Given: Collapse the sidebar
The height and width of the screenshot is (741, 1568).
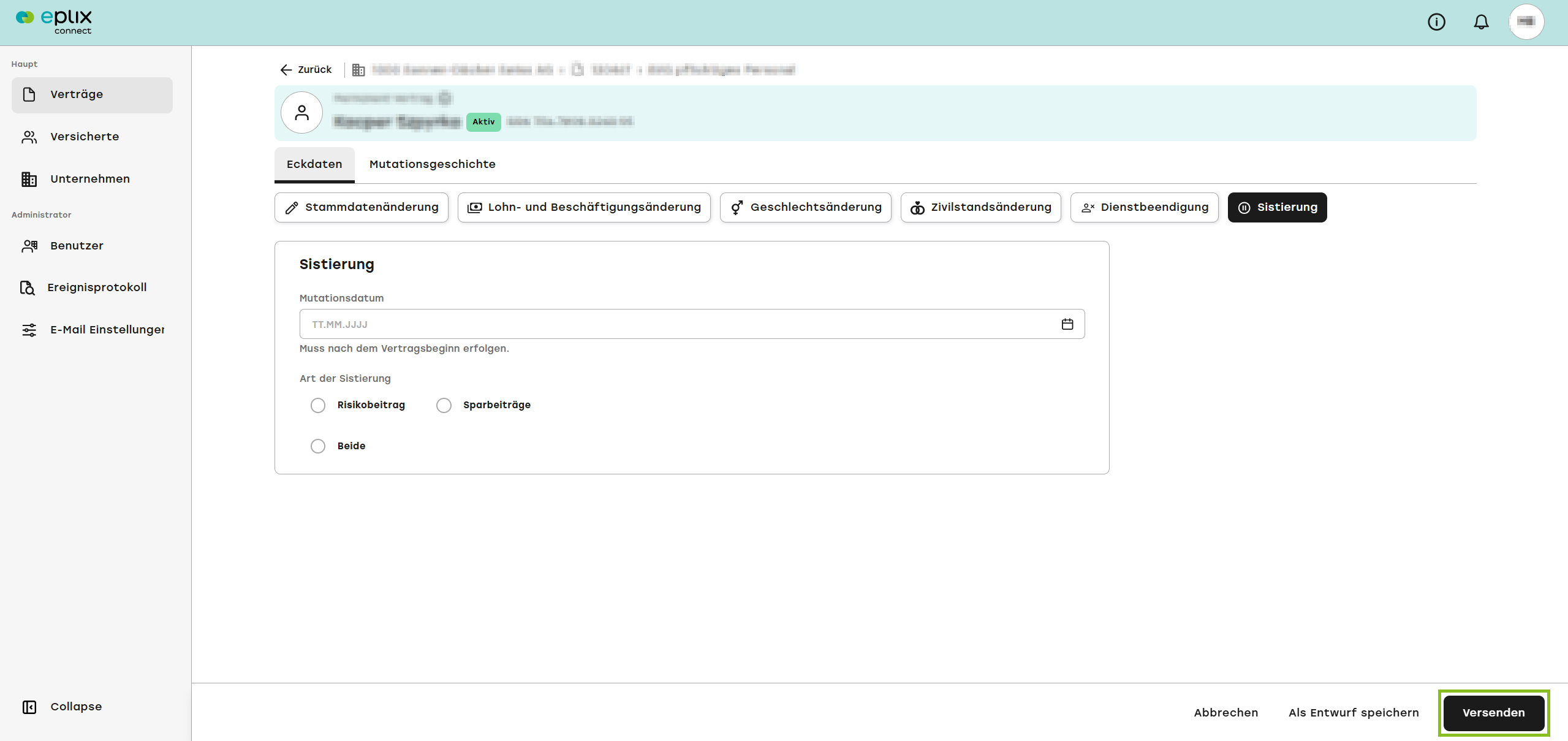Looking at the screenshot, I should (x=62, y=707).
